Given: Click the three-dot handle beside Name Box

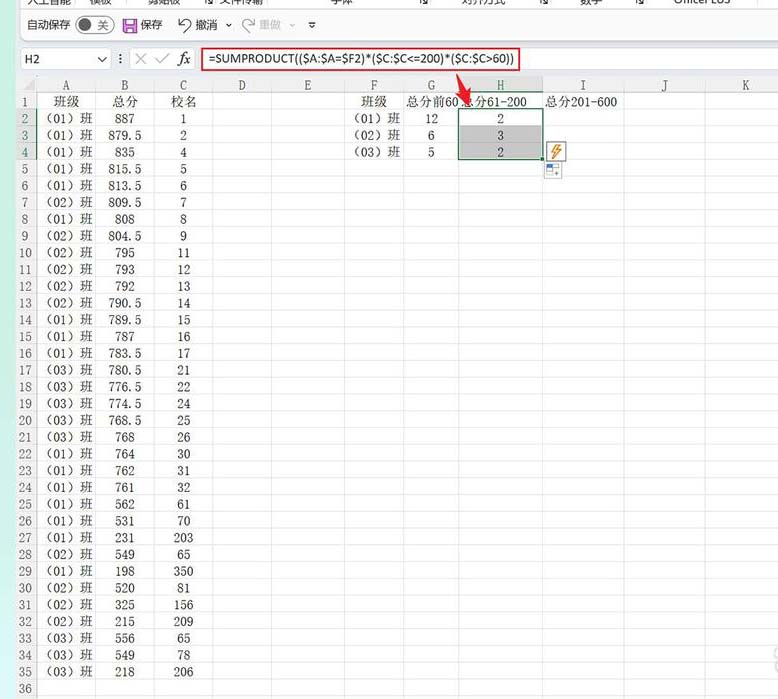Looking at the screenshot, I should [x=120, y=59].
